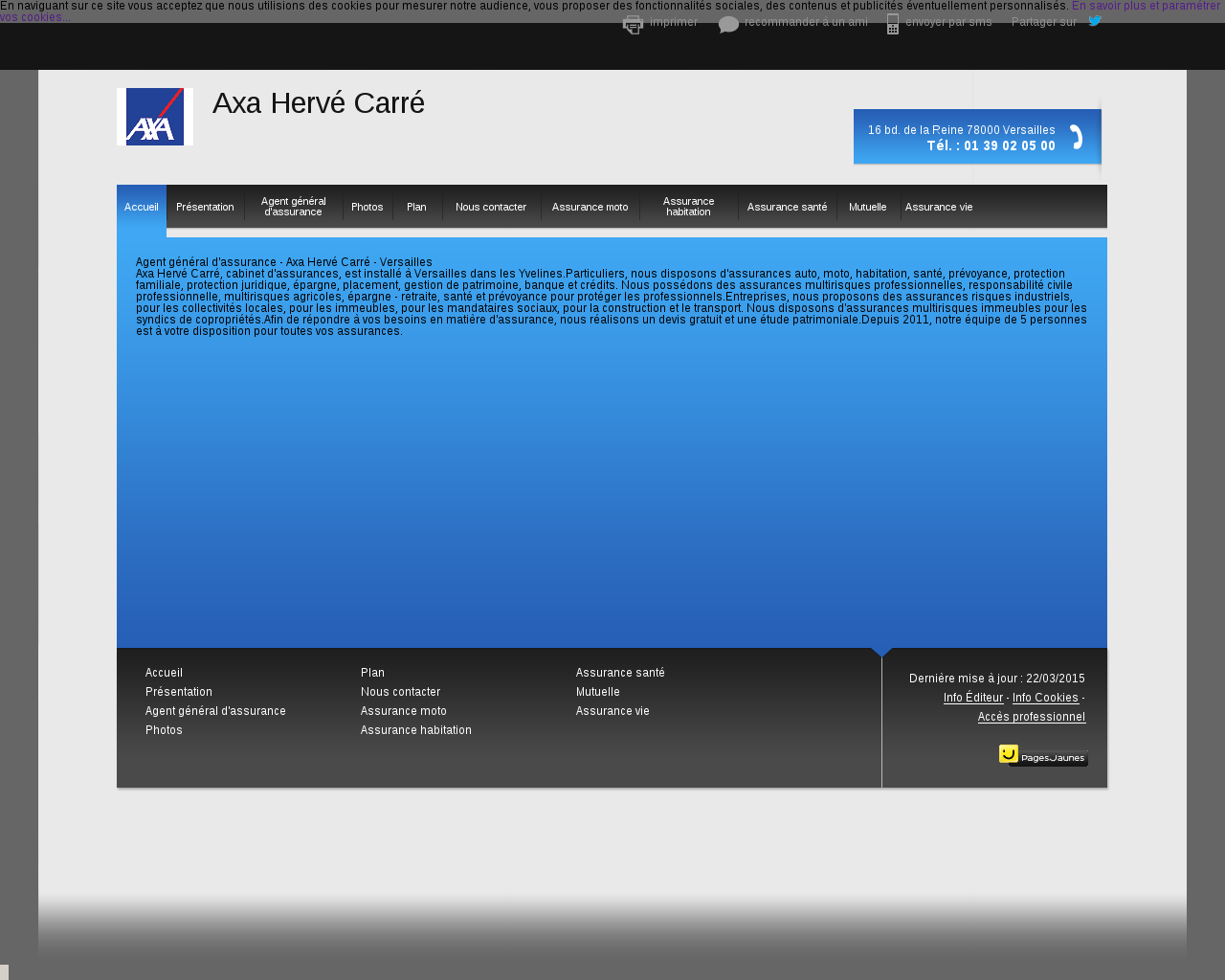
Task: Click envoyer par sms
Action: (948, 22)
